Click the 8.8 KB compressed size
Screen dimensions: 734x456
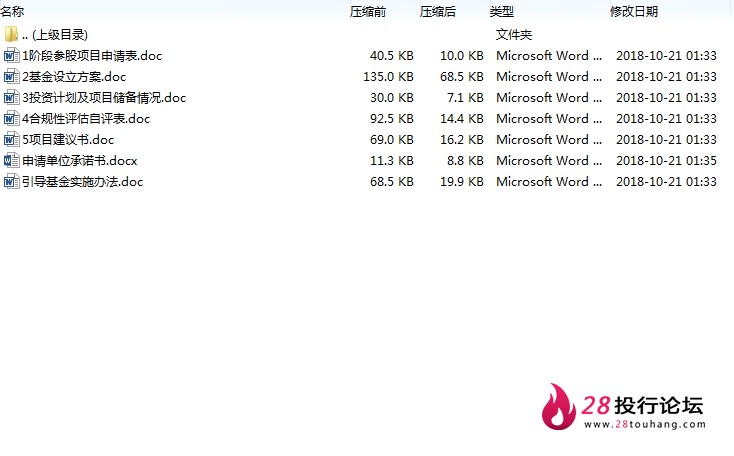pyautogui.click(x=465, y=161)
